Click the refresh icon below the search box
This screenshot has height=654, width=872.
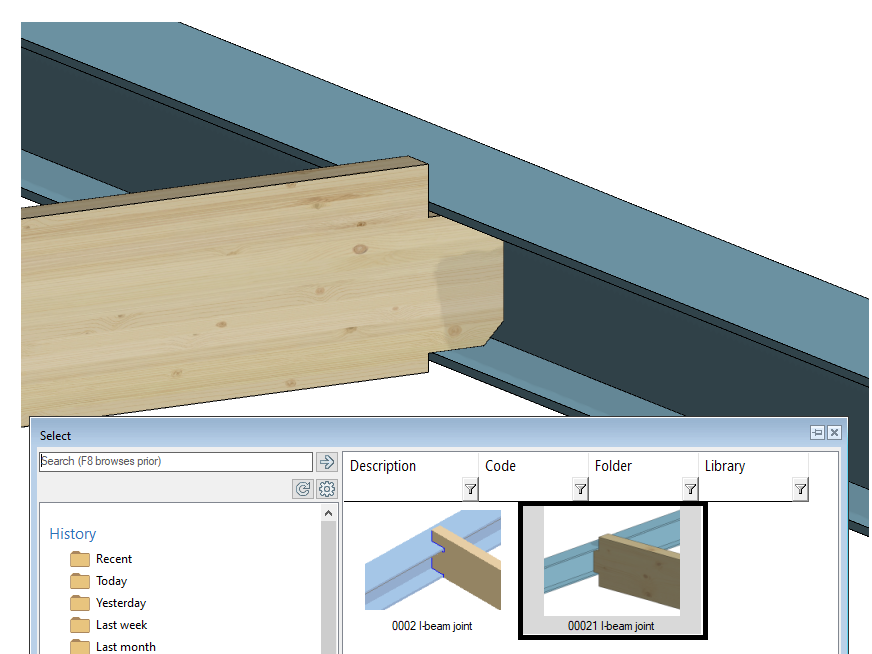(303, 489)
